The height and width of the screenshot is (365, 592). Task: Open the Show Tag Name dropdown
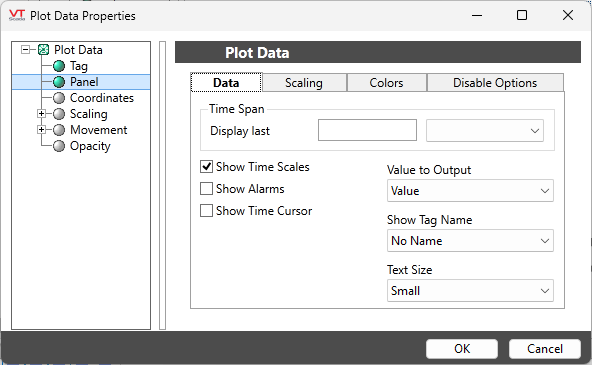pos(470,240)
